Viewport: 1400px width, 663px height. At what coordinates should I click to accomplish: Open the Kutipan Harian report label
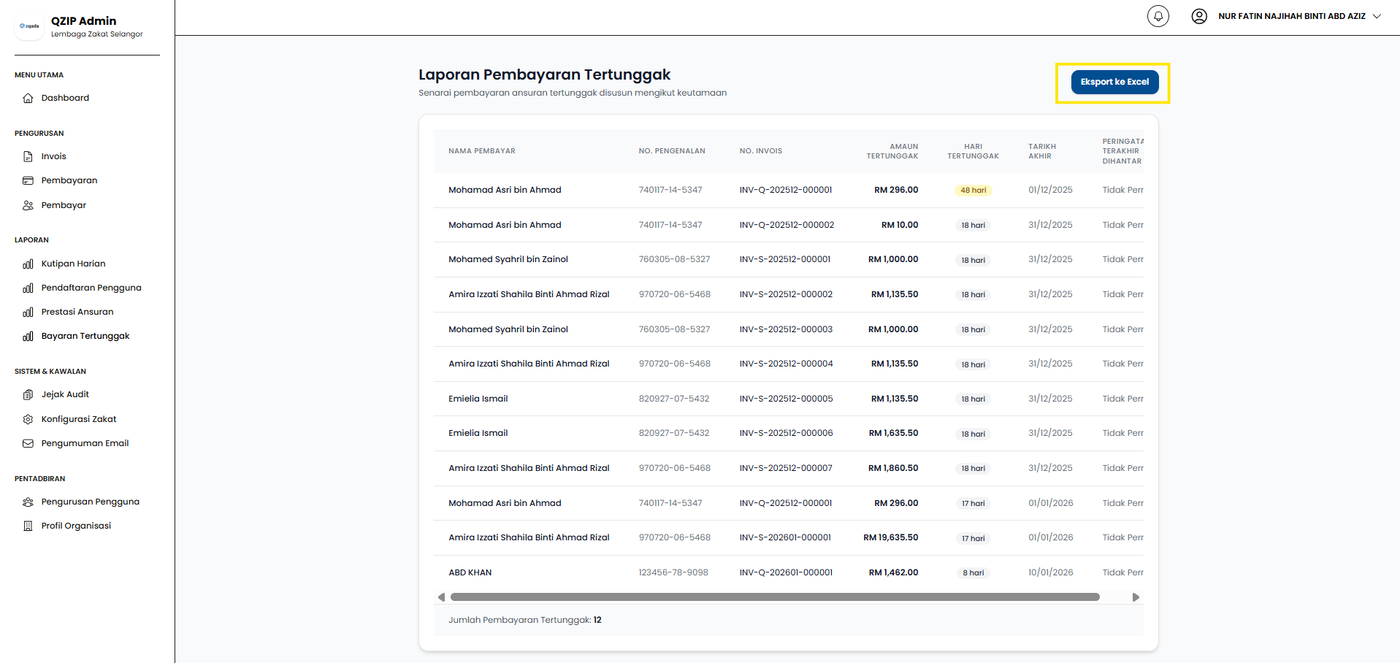click(73, 264)
